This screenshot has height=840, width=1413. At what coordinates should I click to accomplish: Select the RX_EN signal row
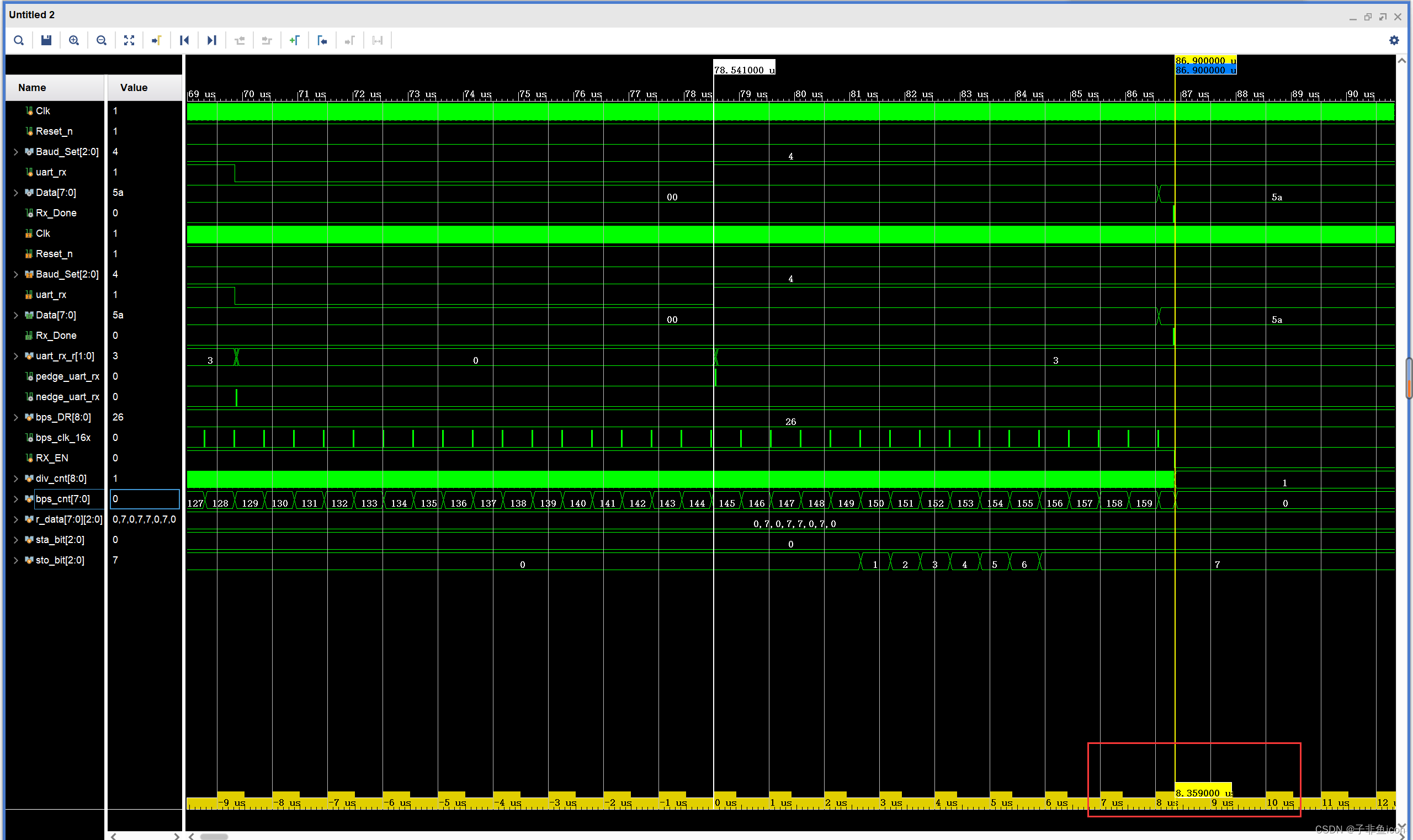52,458
